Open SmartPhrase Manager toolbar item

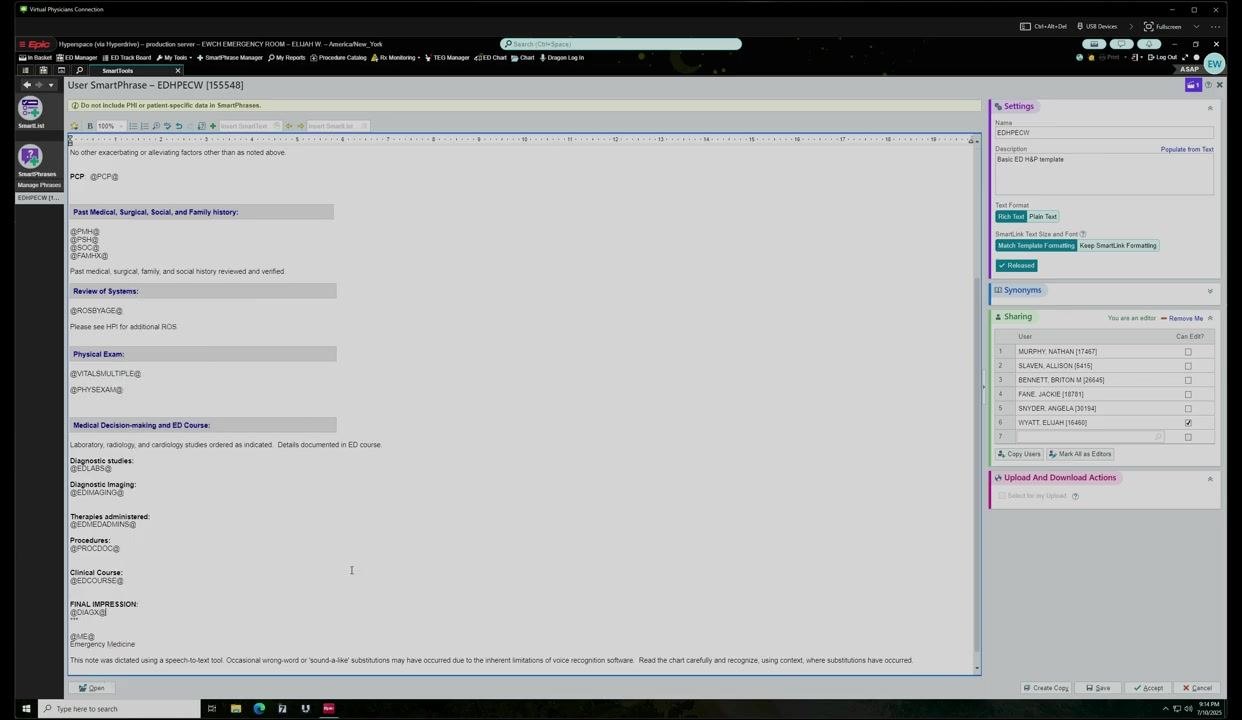tap(230, 58)
